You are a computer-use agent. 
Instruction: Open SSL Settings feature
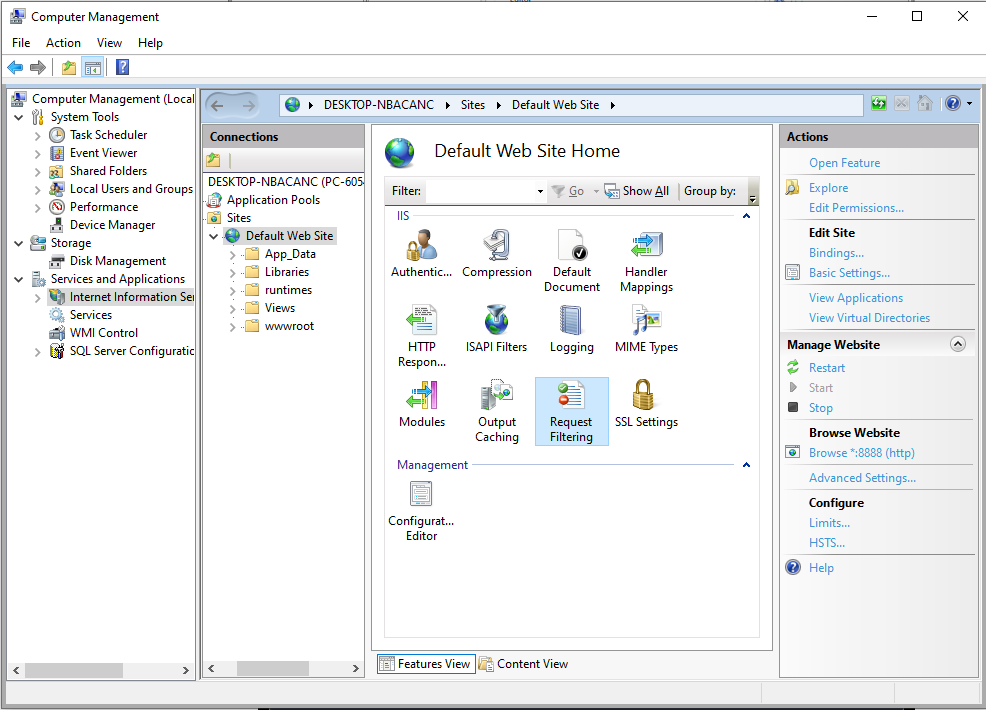point(646,403)
